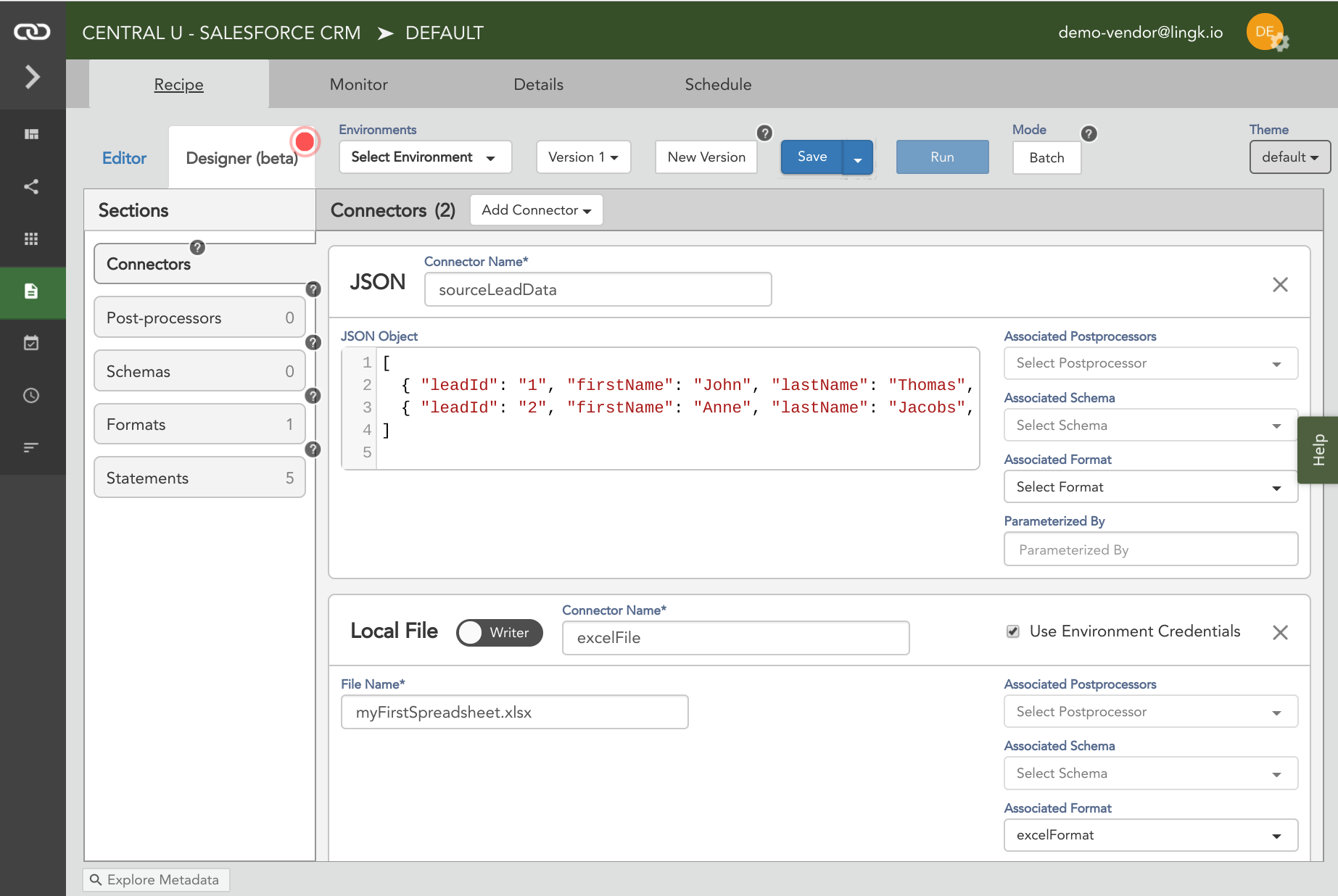
Task: Remove the JSON connector with its X
Action: [x=1280, y=285]
